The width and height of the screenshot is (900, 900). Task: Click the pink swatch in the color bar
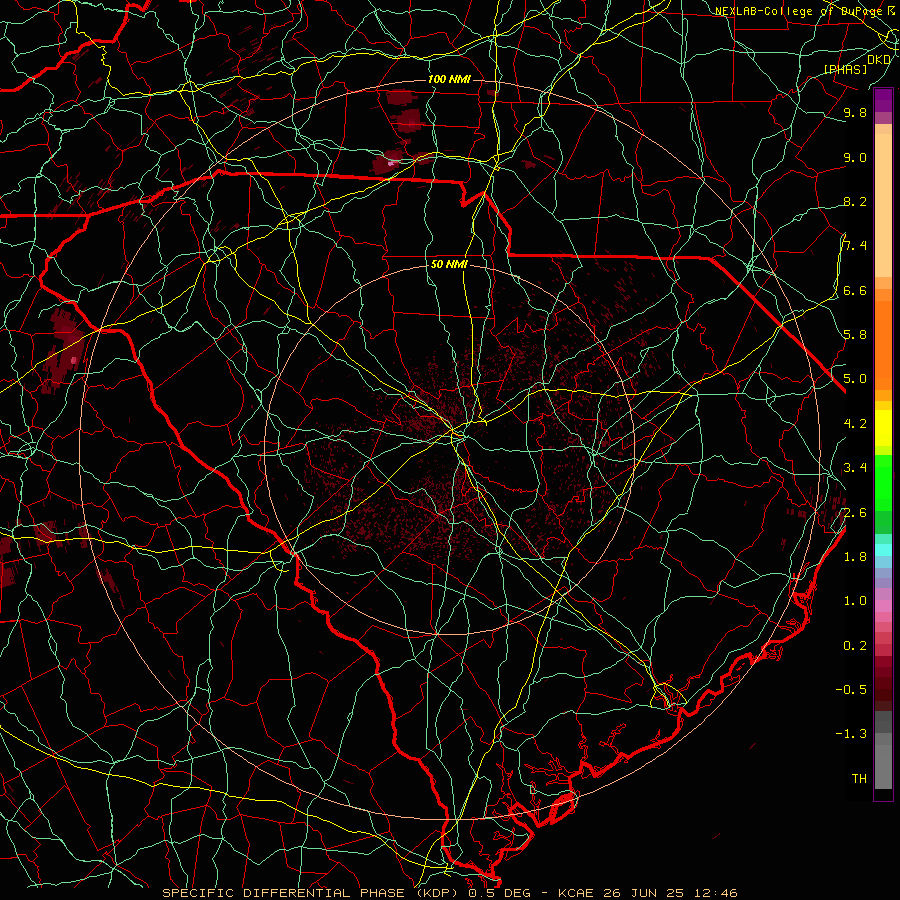883,606
